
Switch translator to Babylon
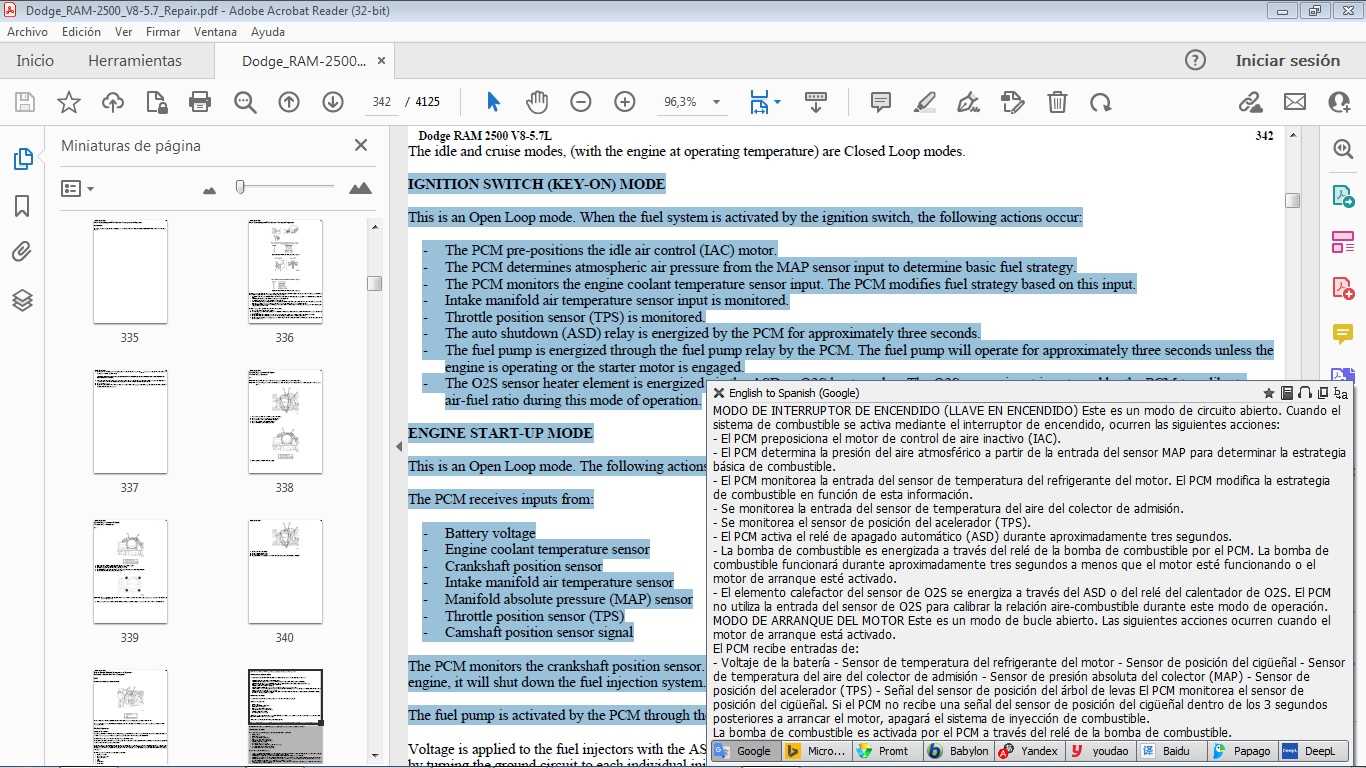coord(958,751)
